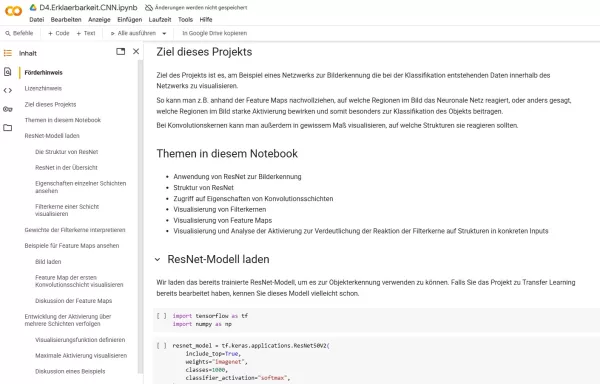Close the Inhalt sidebar panel
This screenshot has width=600, height=384.
pos(136,51)
